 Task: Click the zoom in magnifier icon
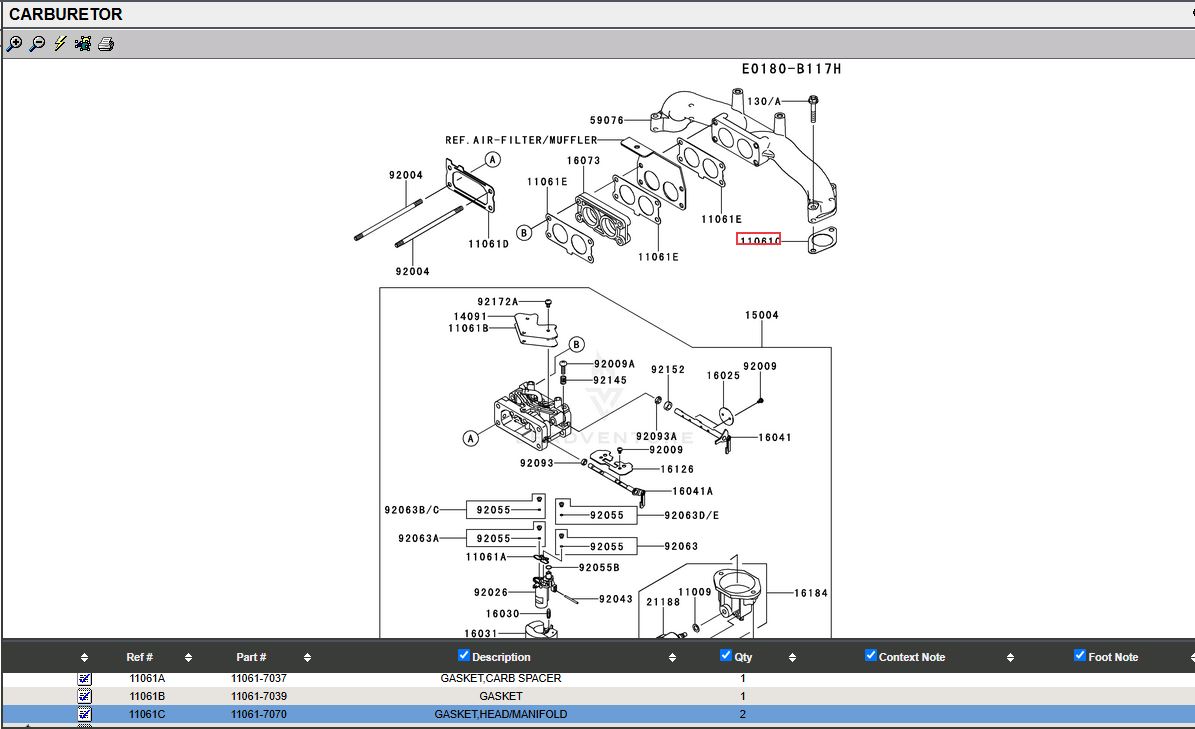tap(14, 44)
